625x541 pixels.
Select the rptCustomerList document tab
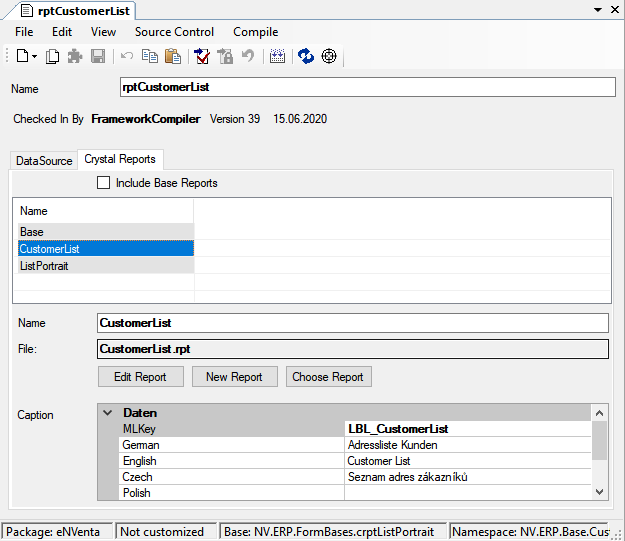tap(84, 11)
